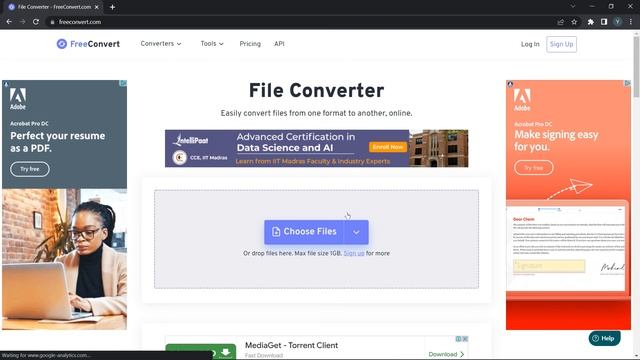This screenshot has height=360, width=640.
Task: Click the 'File Converter' heading
Action: pos(316,91)
